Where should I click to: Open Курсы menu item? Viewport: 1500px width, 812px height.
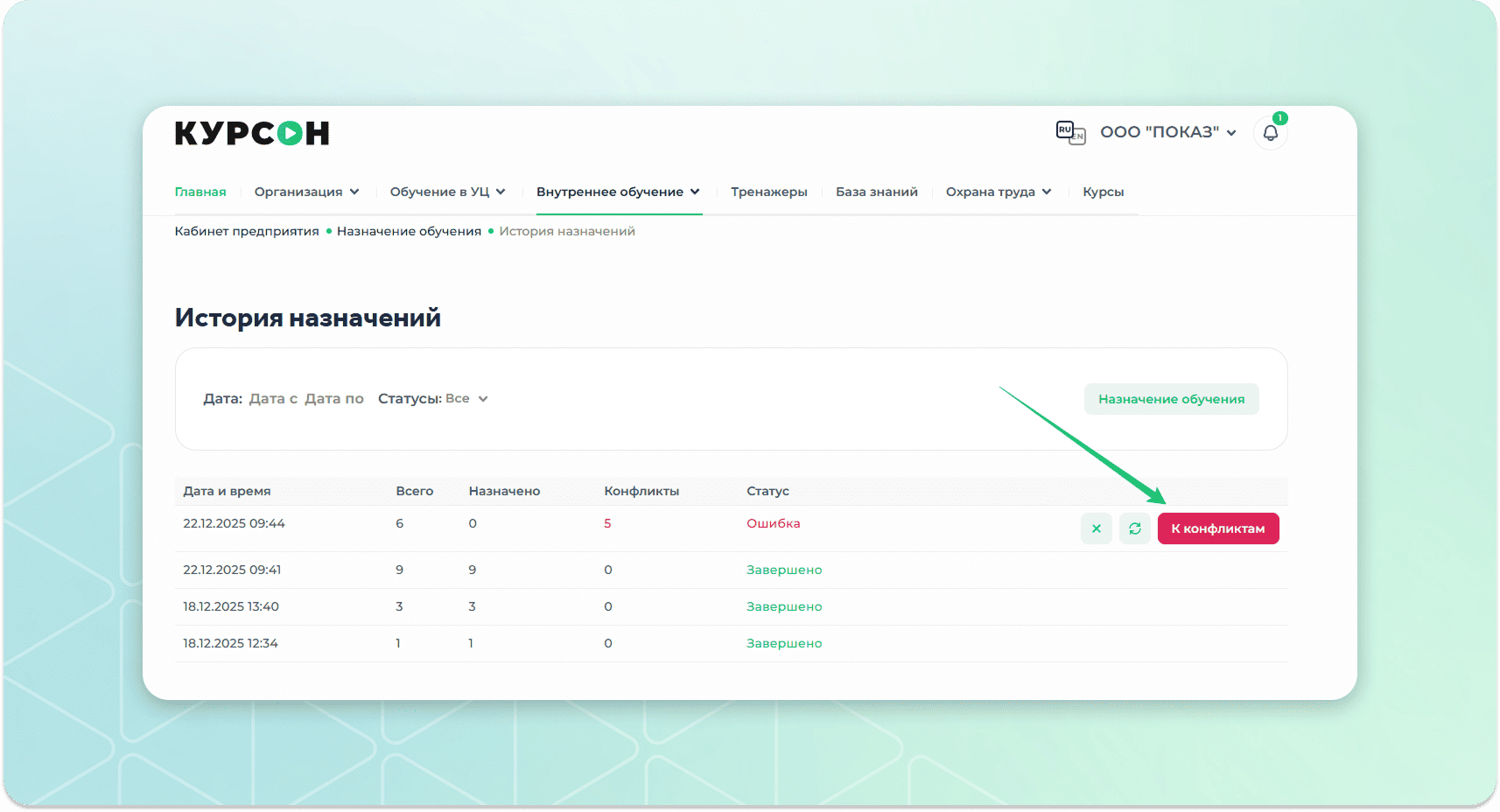pos(1103,192)
